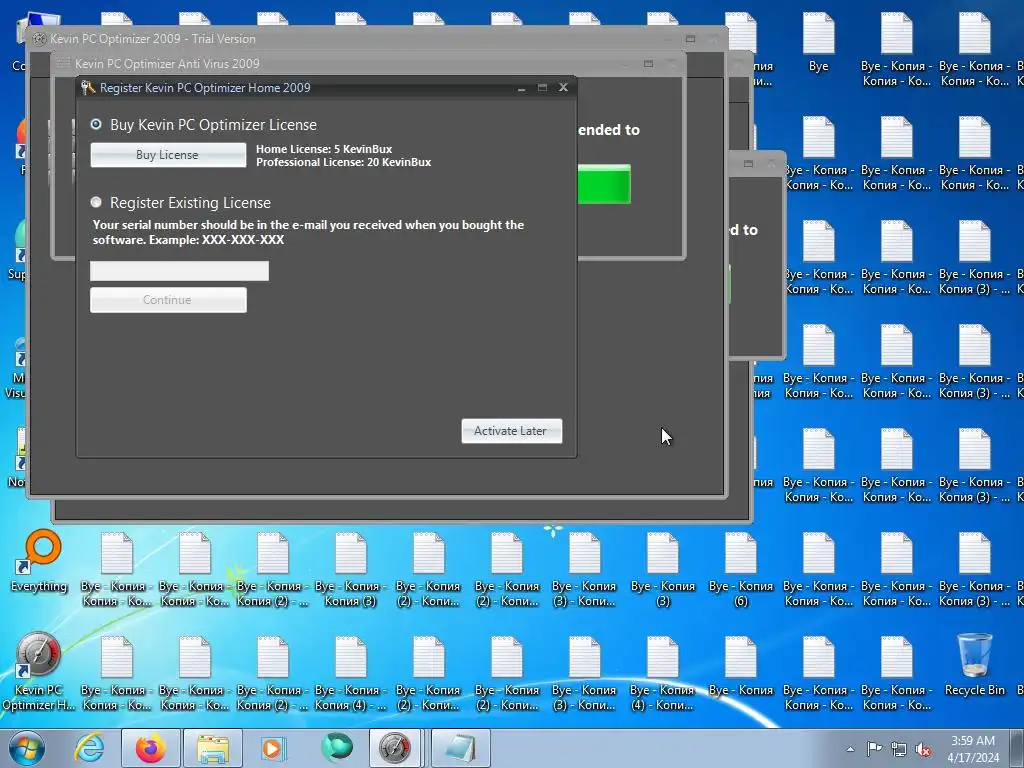Select the Kevin PC Optimizer H... desktop shortcut
This screenshot has width=1024, height=768.
39,672
